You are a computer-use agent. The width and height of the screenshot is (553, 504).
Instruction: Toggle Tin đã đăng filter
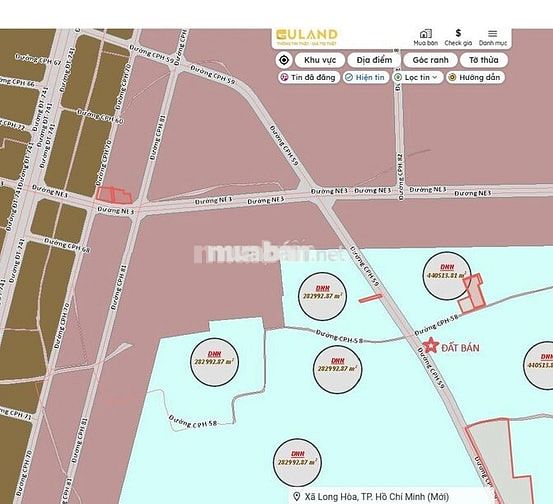coord(309,77)
